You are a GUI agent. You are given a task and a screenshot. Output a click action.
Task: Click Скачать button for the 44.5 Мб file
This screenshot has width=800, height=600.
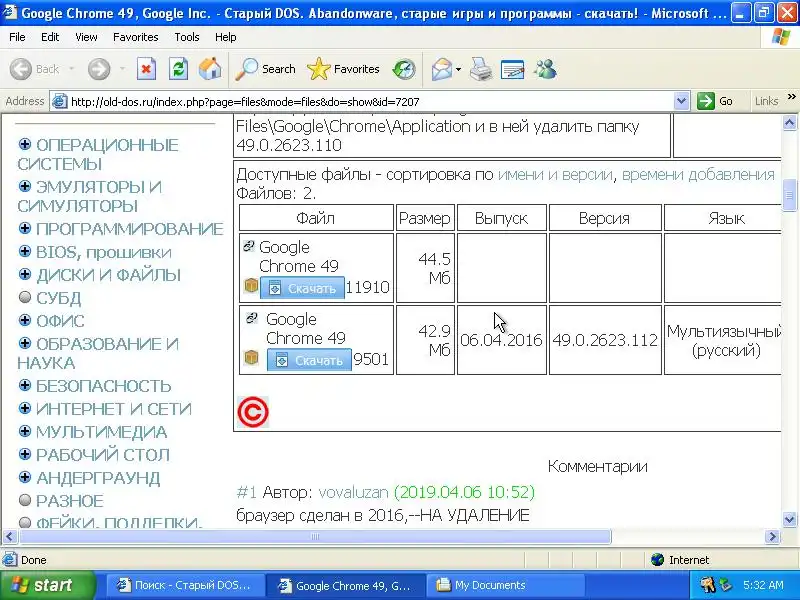(303, 288)
